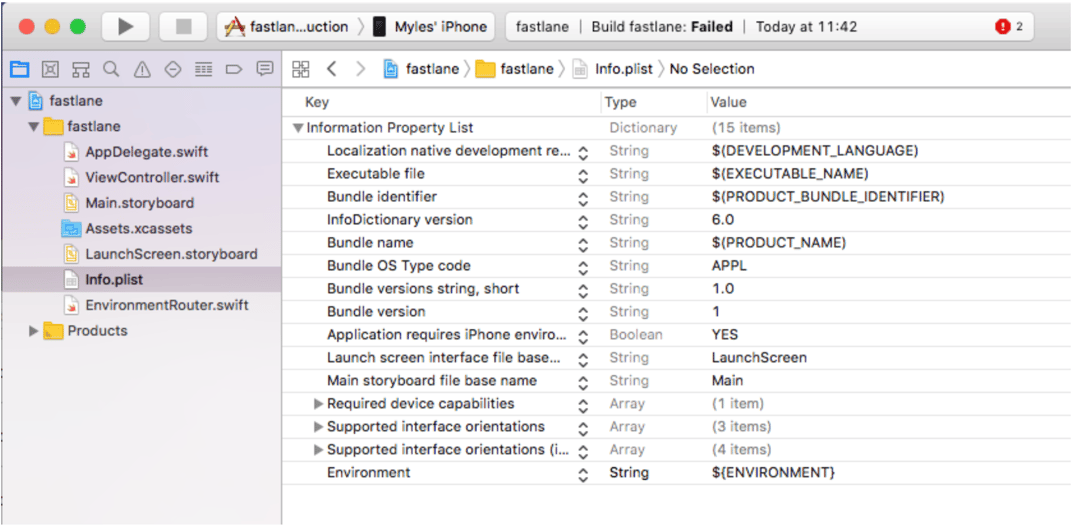Open the Test navigator diamond icon

tap(172, 69)
